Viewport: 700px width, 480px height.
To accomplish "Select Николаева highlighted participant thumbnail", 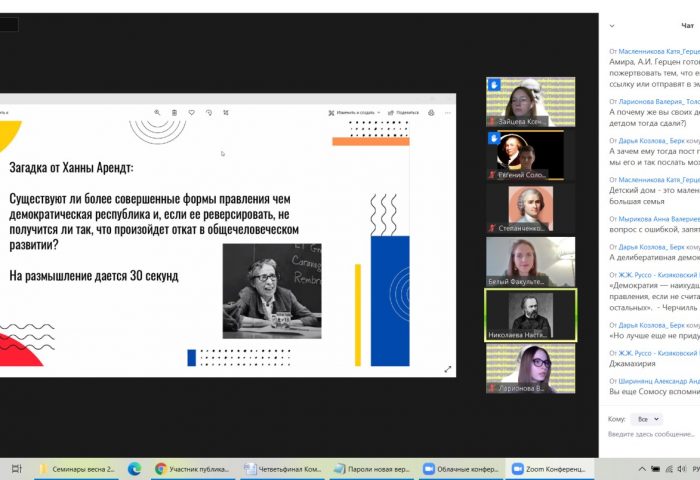I will tap(530, 314).
